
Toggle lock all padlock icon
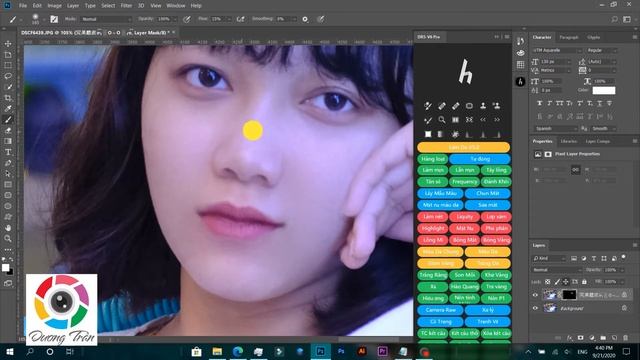pyautogui.click(x=584, y=282)
